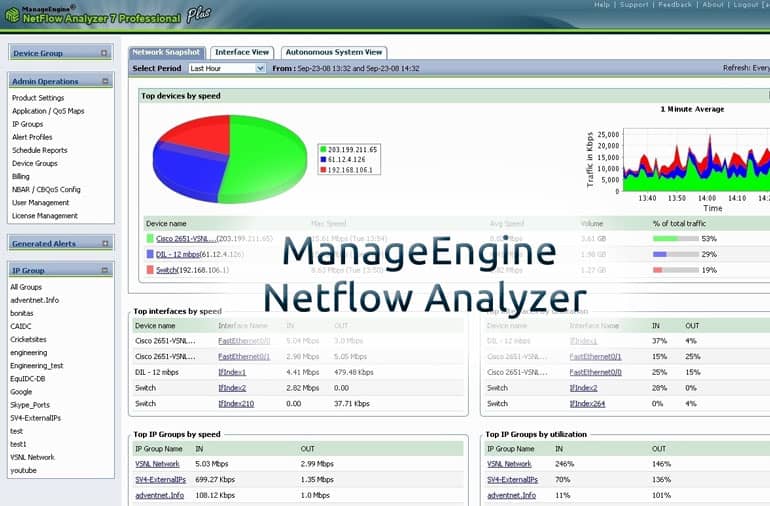Viewport: 770px width, 506px height.
Task: Open Product Settings in Admin Operations
Action: coord(38,98)
